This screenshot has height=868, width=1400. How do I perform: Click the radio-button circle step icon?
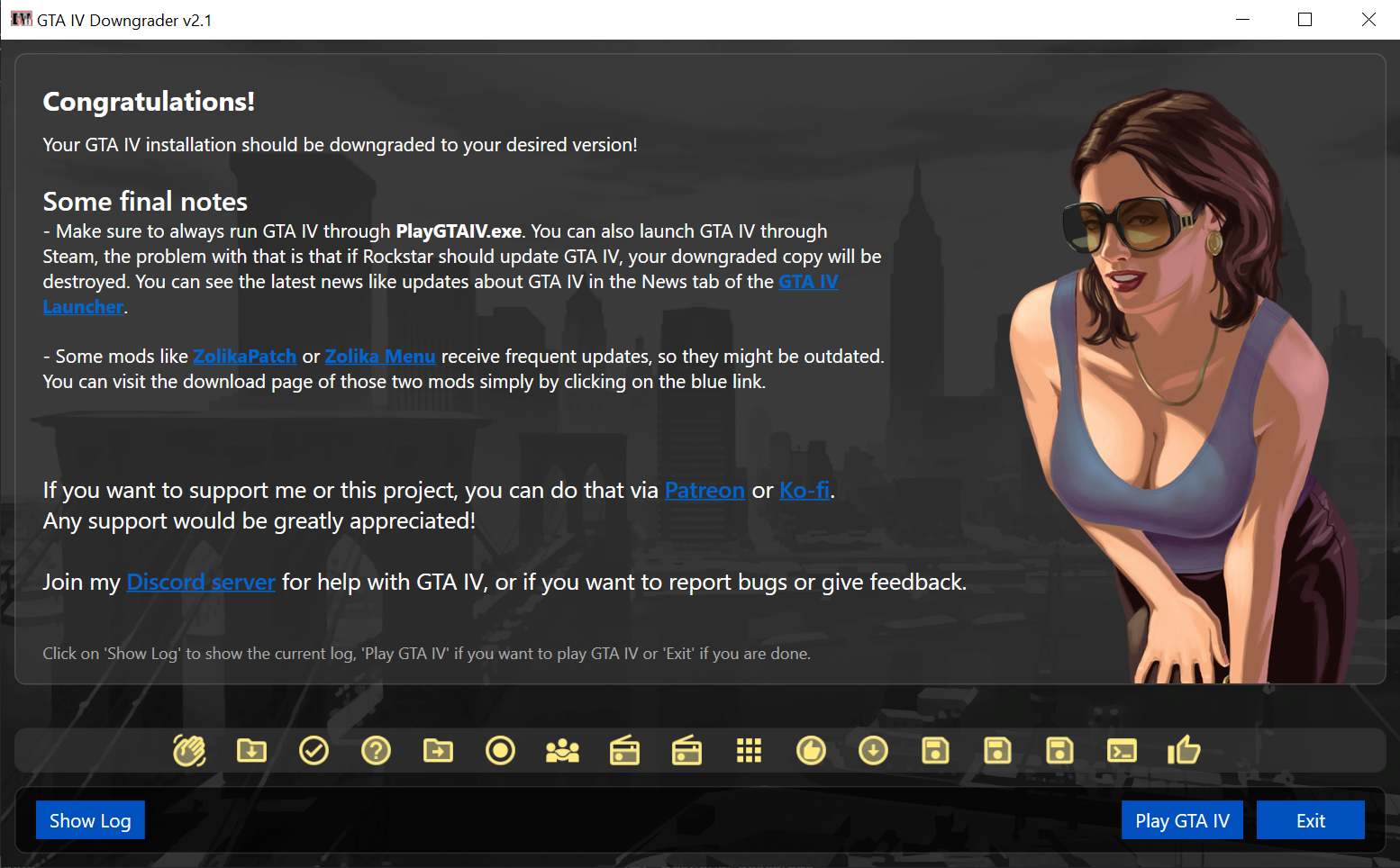500,750
